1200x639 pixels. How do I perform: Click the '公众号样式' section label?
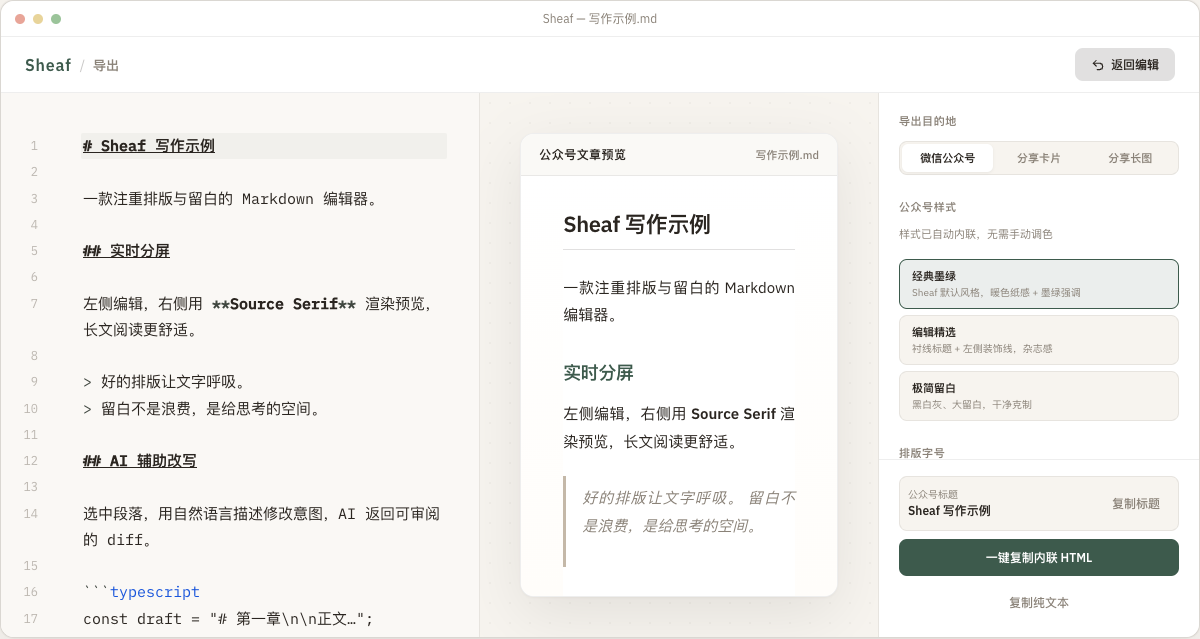pyautogui.click(x=927, y=207)
